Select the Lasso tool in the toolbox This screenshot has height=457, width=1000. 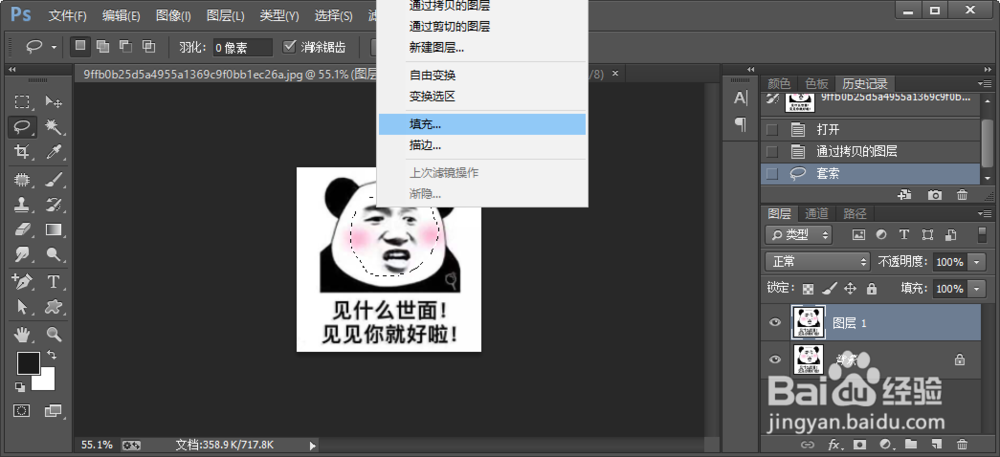tap(22, 127)
